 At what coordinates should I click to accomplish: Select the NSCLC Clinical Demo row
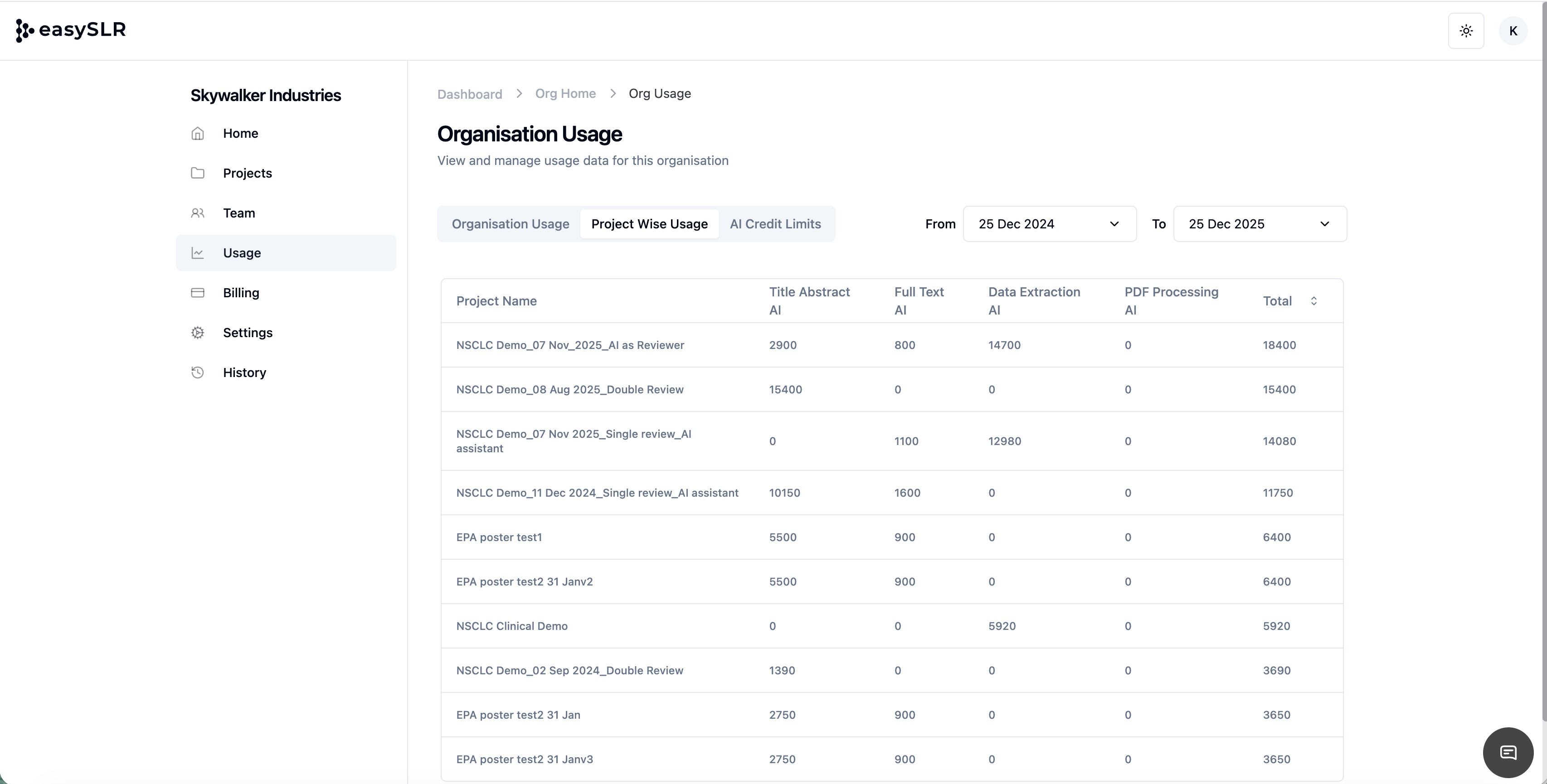[512, 626]
